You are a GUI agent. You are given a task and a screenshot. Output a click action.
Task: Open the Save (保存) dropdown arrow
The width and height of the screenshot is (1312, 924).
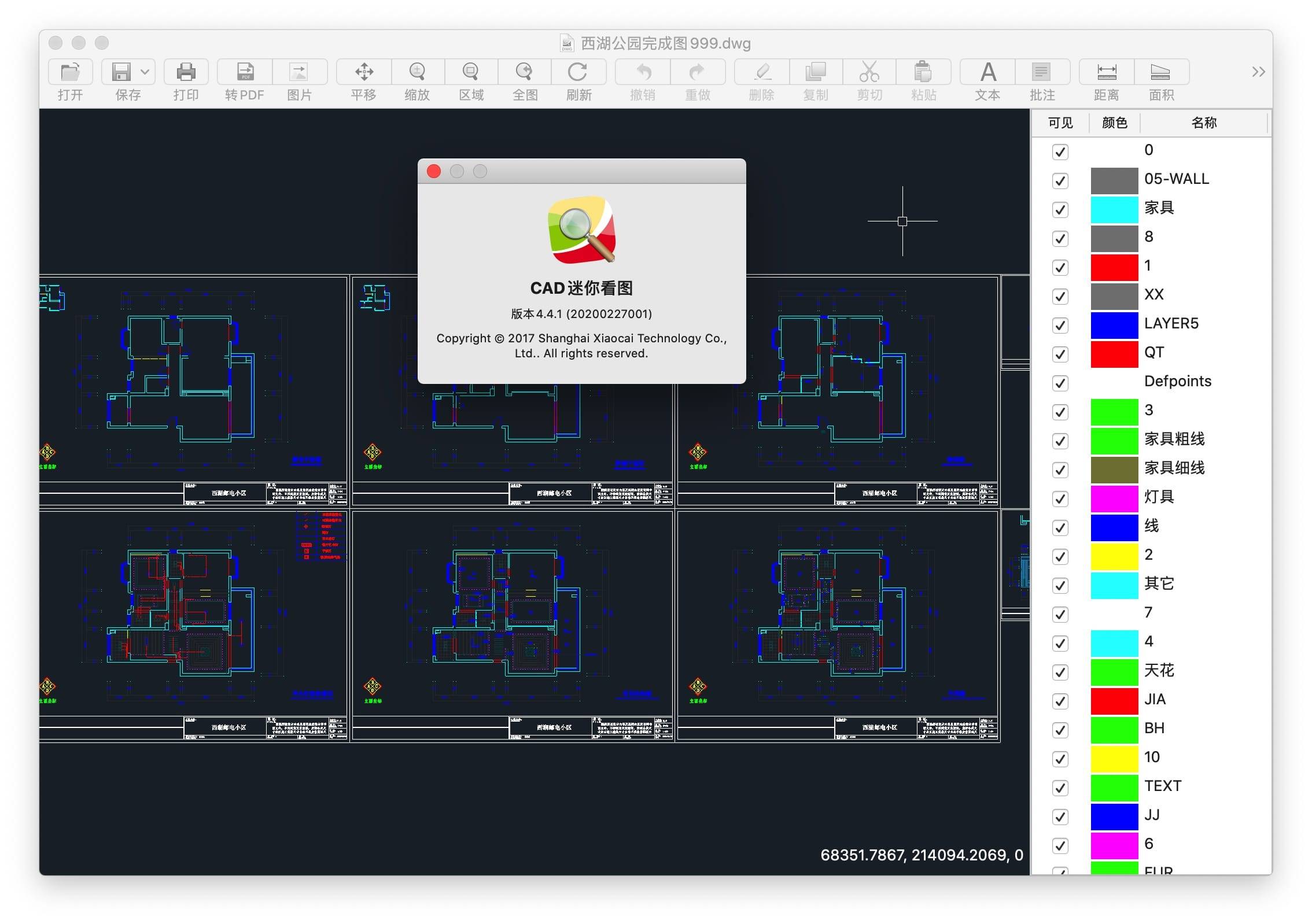pyautogui.click(x=145, y=72)
